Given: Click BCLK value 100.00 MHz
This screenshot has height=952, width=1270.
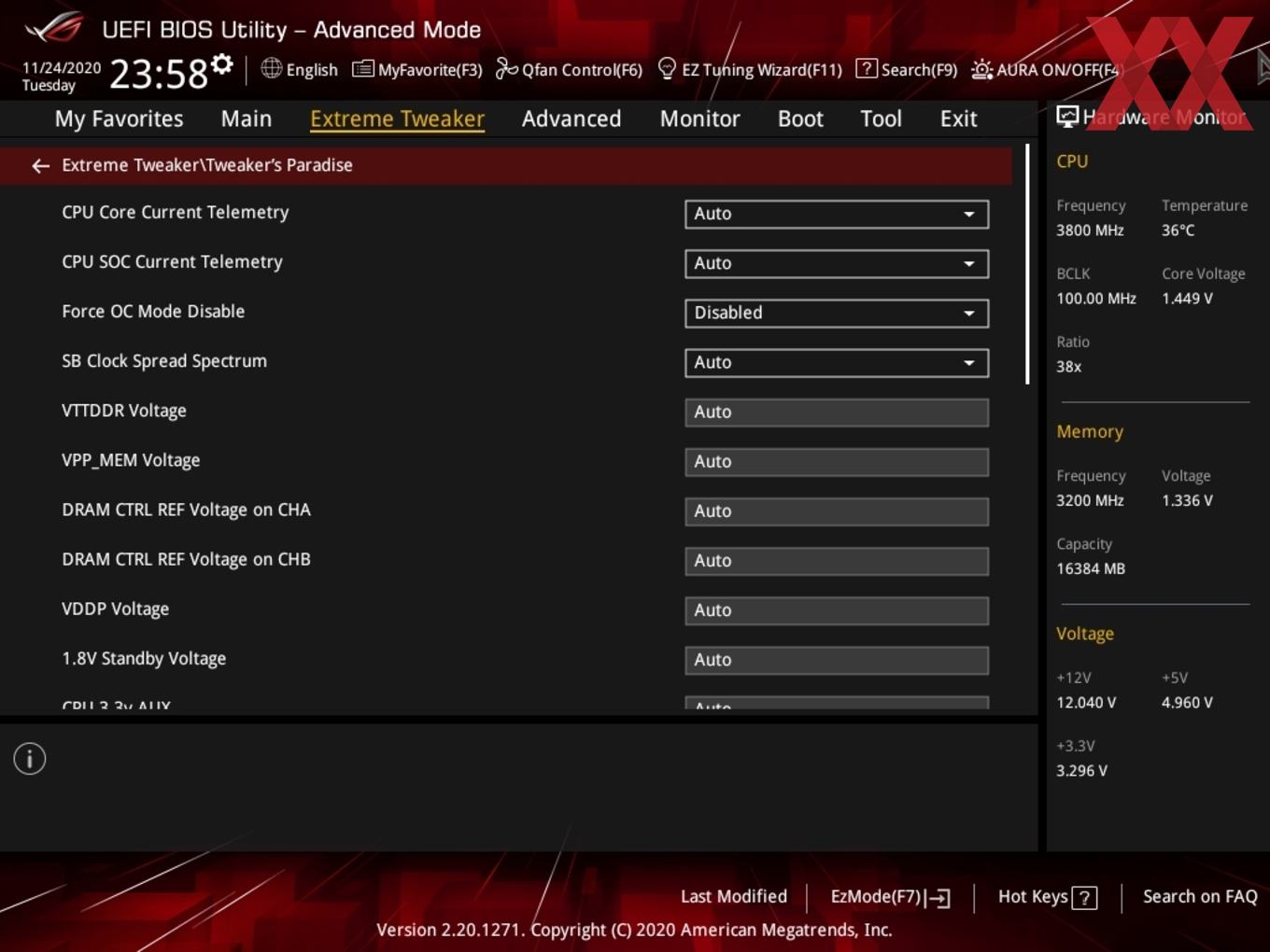Looking at the screenshot, I should [x=1096, y=299].
